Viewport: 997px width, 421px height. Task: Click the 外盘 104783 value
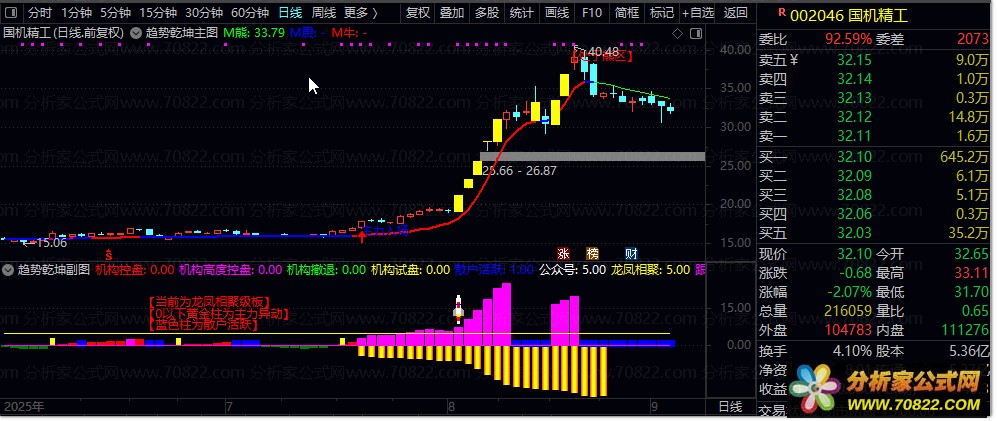click(x=848, y=331)
